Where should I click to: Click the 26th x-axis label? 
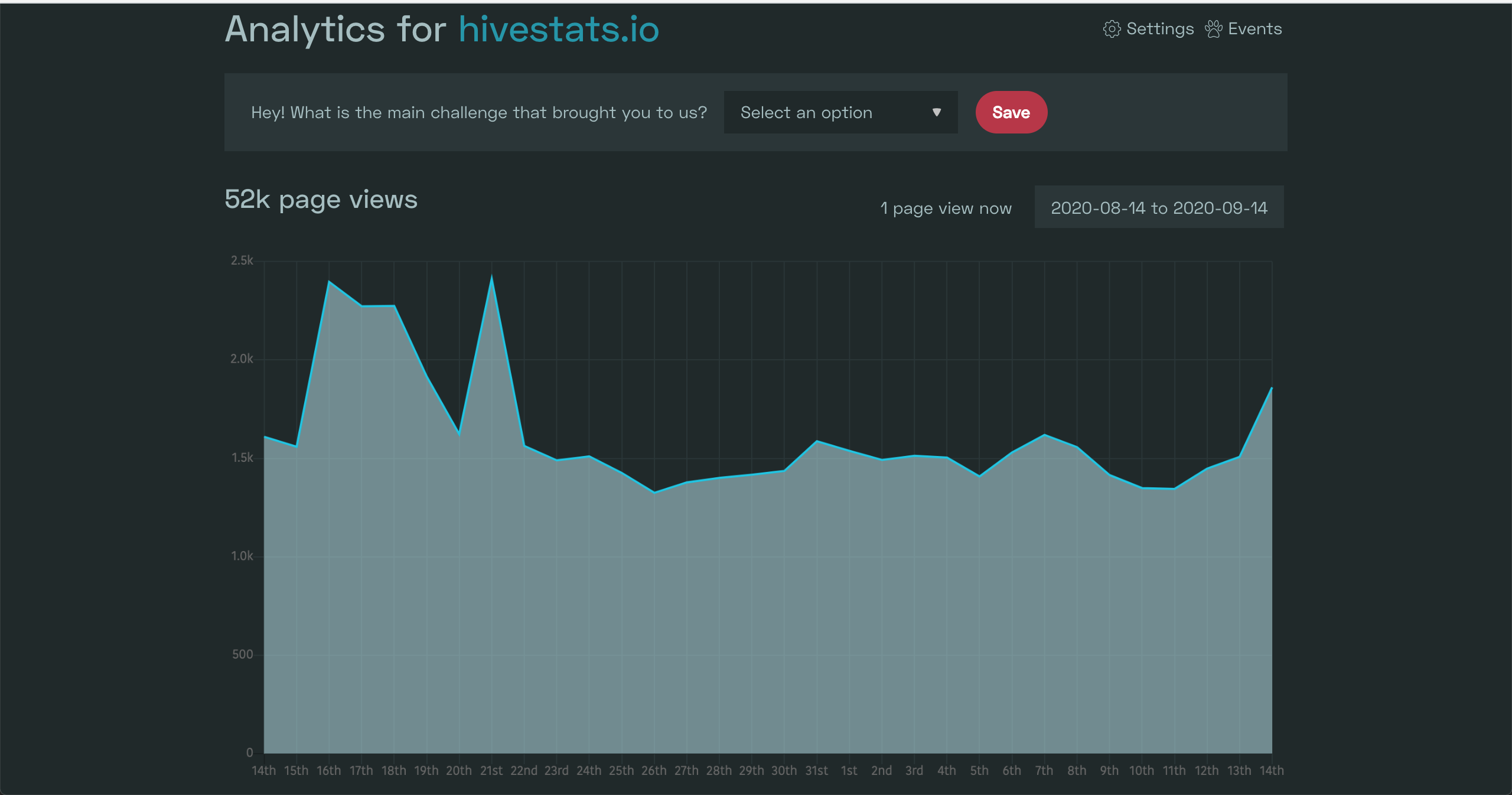[654, 771]
